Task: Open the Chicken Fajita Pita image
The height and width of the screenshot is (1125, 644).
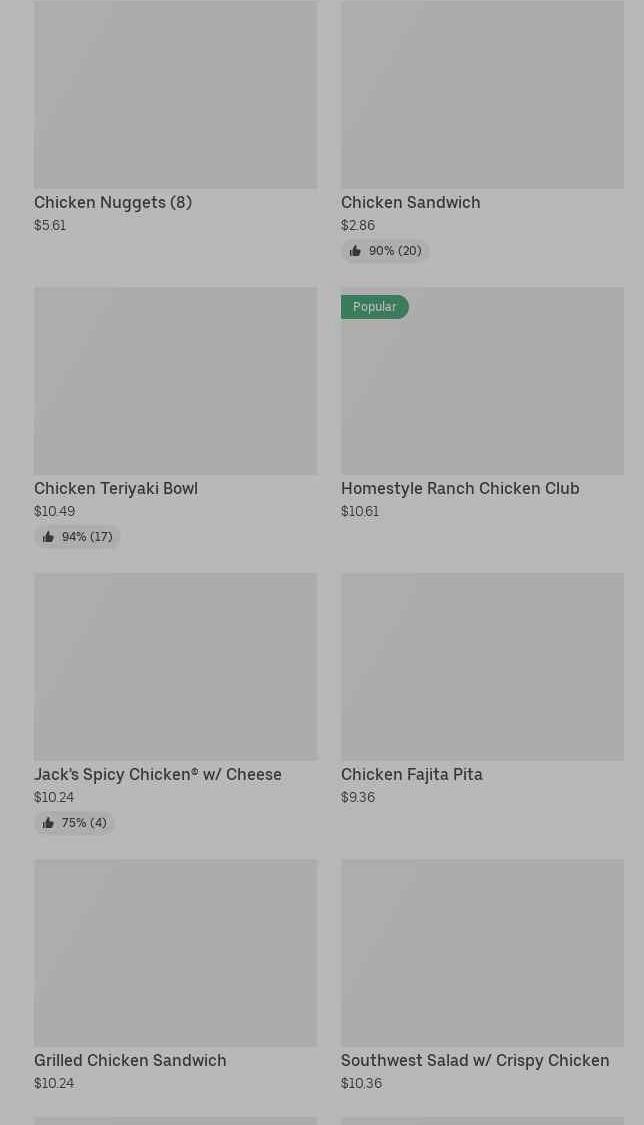Action: tap(482, 667)
